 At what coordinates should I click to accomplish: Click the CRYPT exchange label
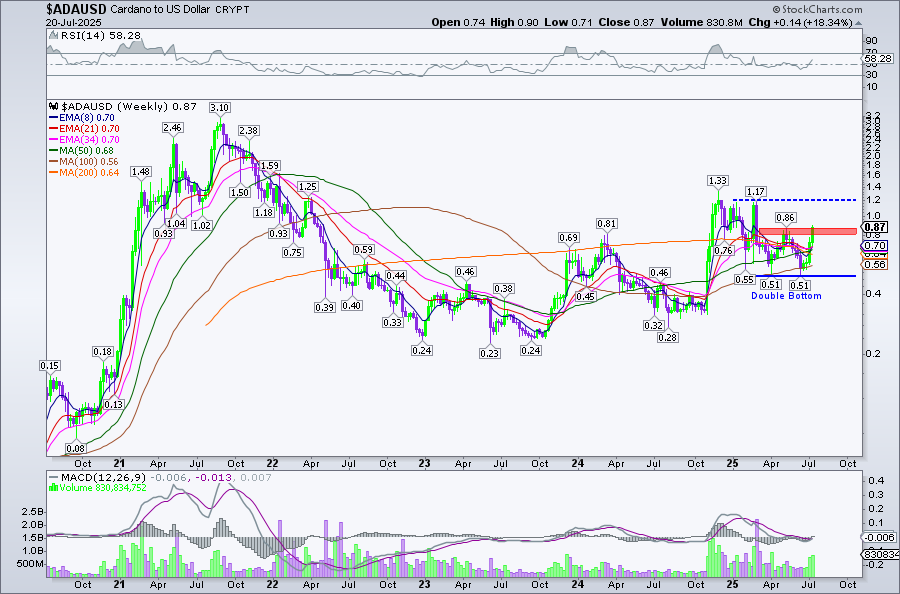tap(232, 10)
